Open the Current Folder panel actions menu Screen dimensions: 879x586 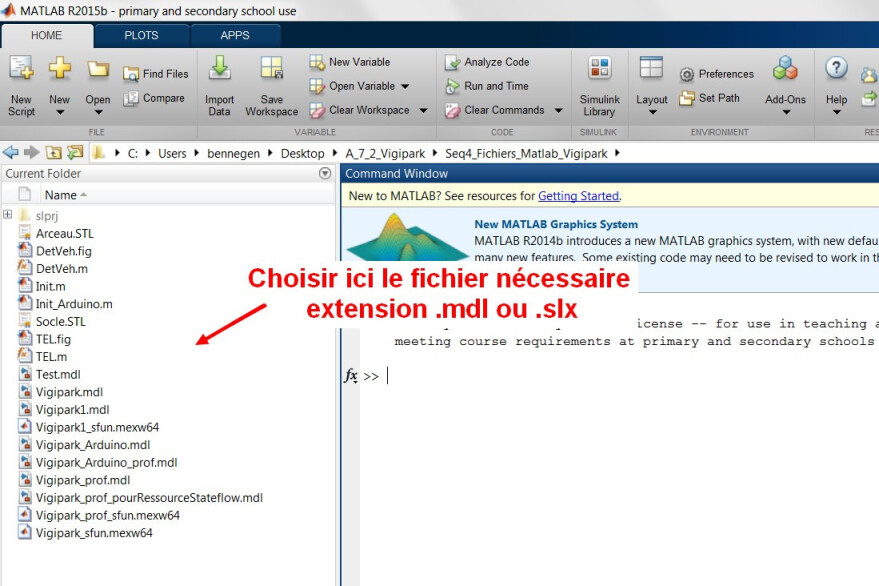[325, 173]
